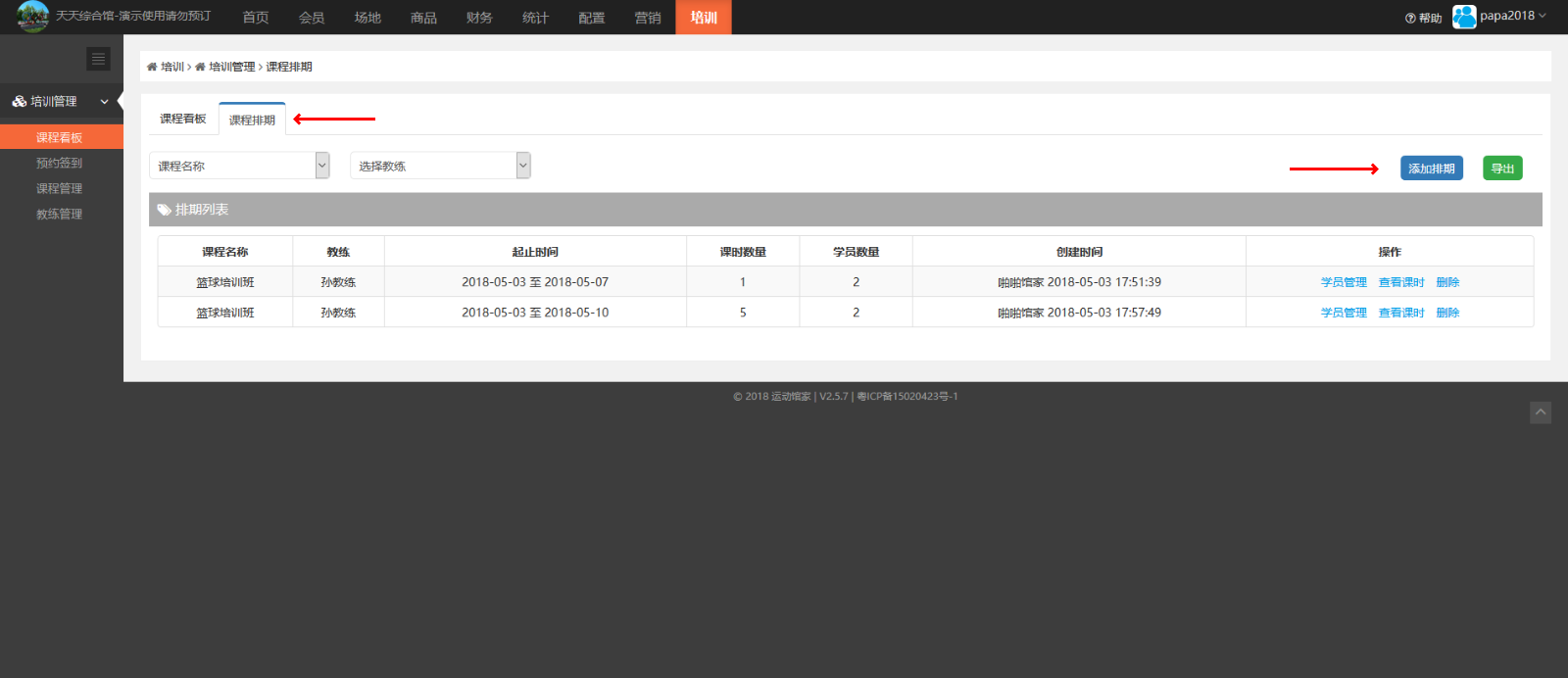This screenshot has height=678, width=1568.
Task: Click the 课程排期 breadcrumb text
Action: click(x=289, y=67)
